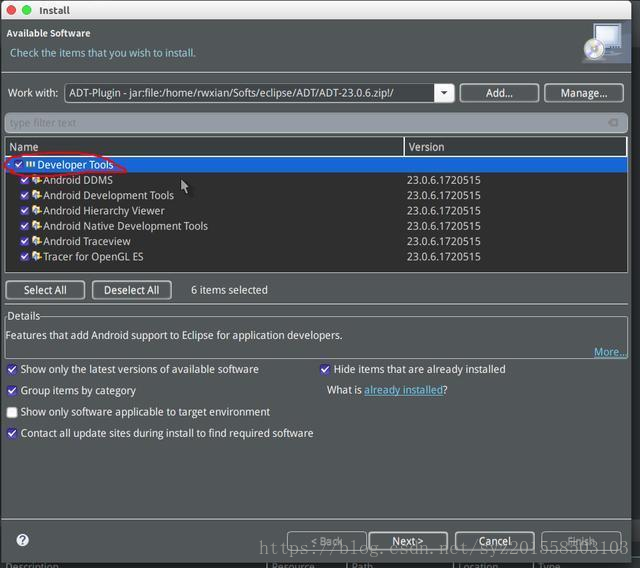Close the Install dialog with red button
640x568 pixels.
point(11,10)
